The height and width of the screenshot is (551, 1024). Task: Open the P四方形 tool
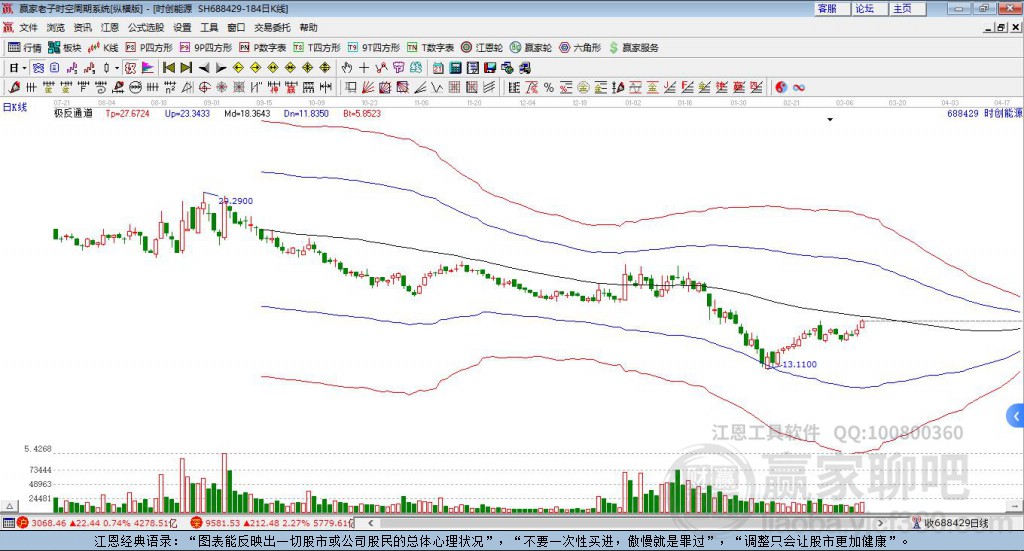click(149, 48)
